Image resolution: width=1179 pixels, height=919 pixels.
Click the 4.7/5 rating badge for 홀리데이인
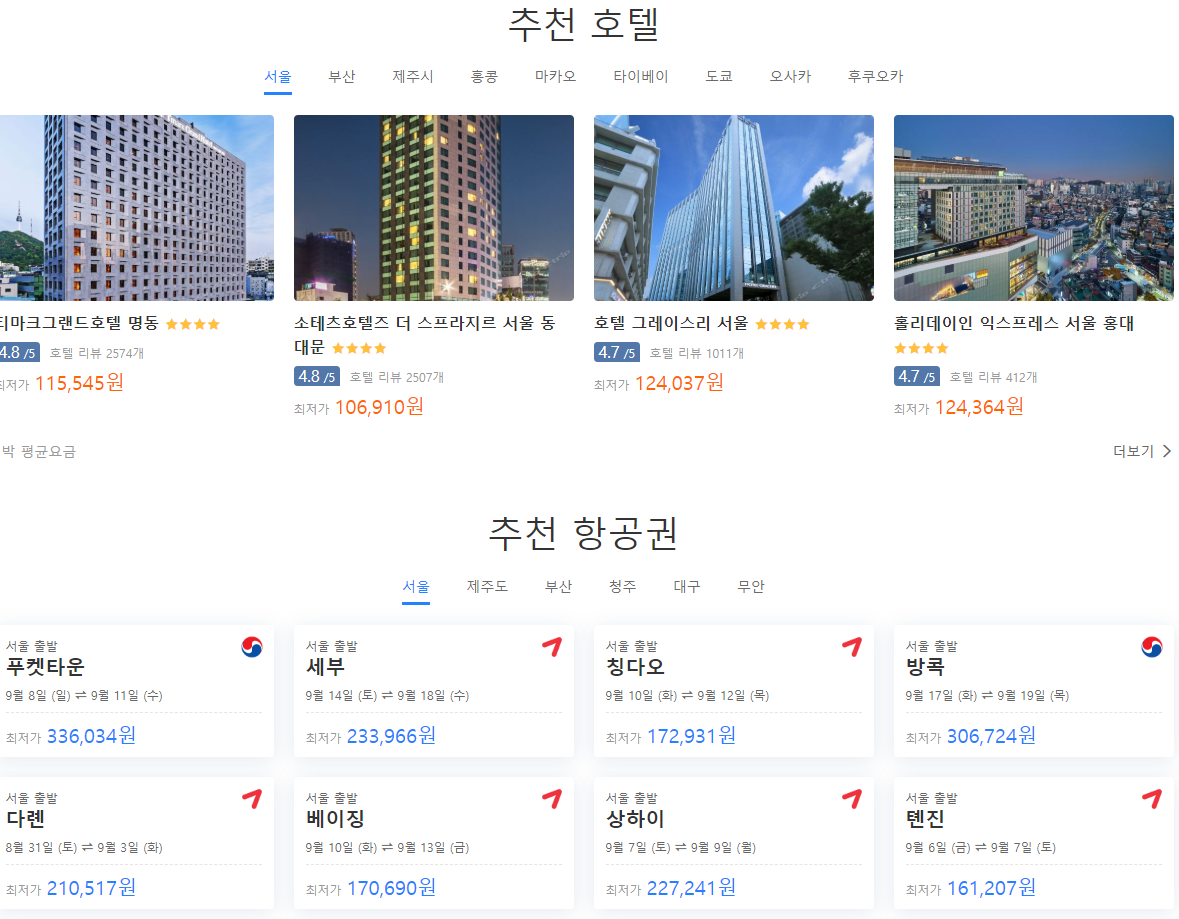pos(917,376)
